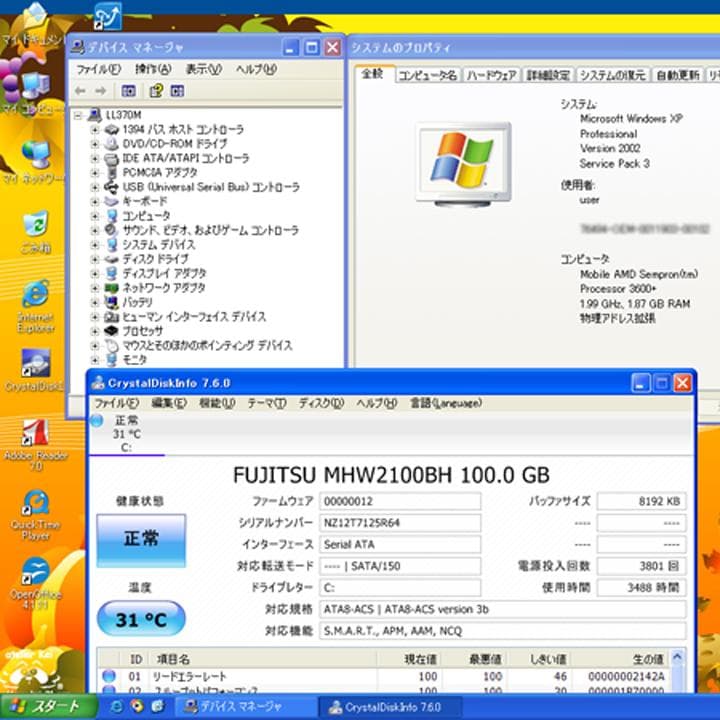Click the 生の値 column header
The width and height of the screenshot is (720, 720).
click(x=620, y=659)
